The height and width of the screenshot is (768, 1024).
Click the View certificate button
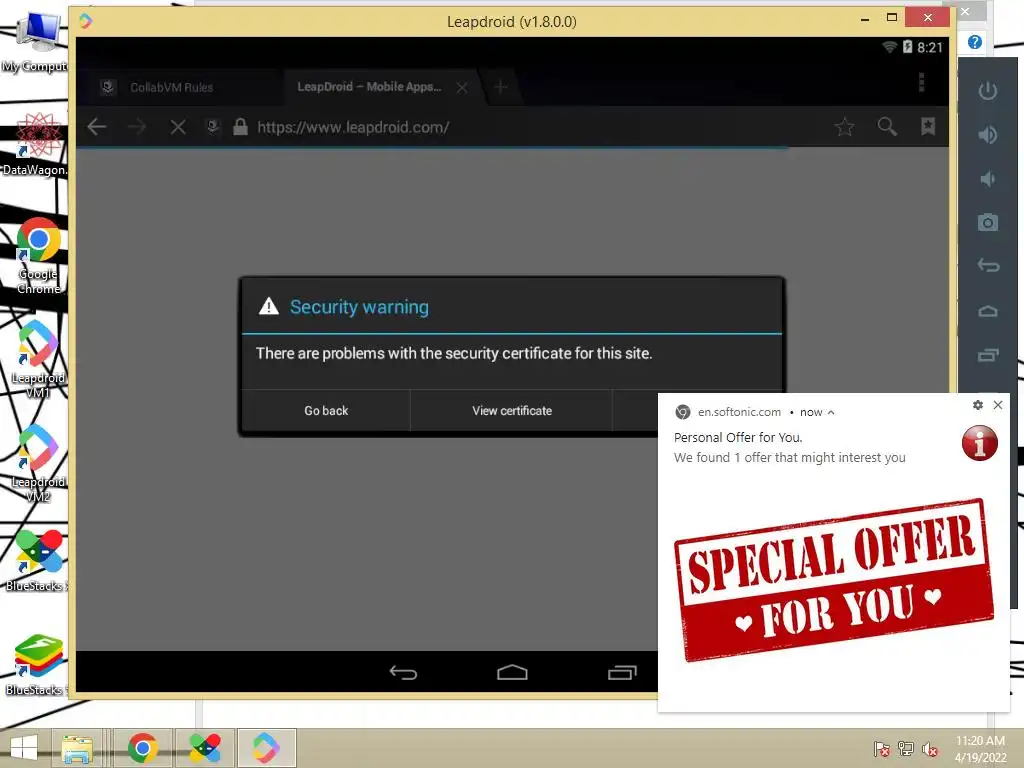pyautogui.click(x=512, y=411)
